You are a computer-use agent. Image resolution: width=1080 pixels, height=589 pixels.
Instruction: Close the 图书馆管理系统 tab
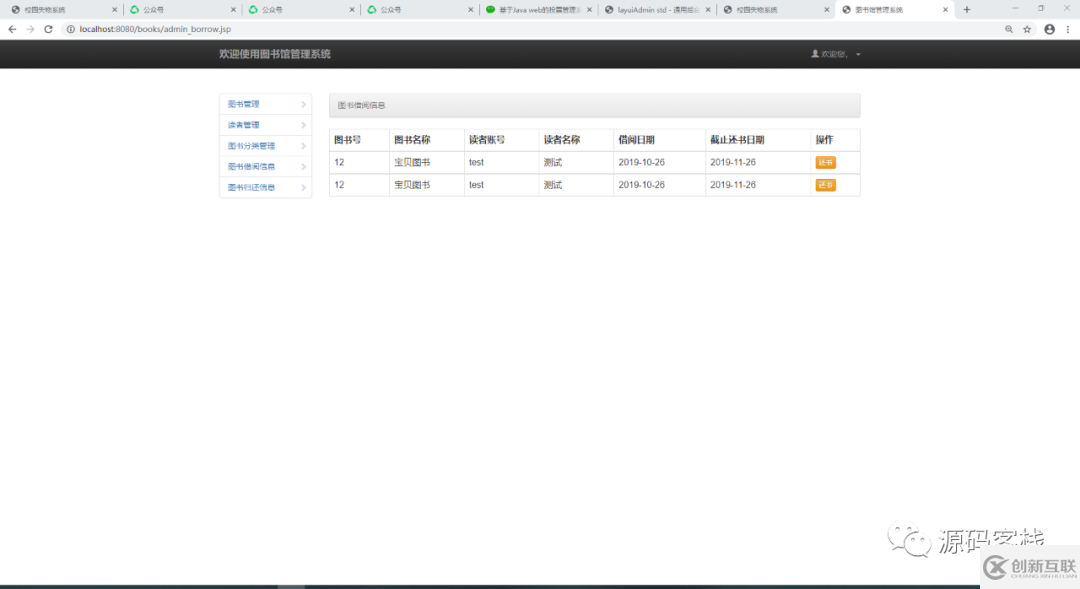coord(945,10)
